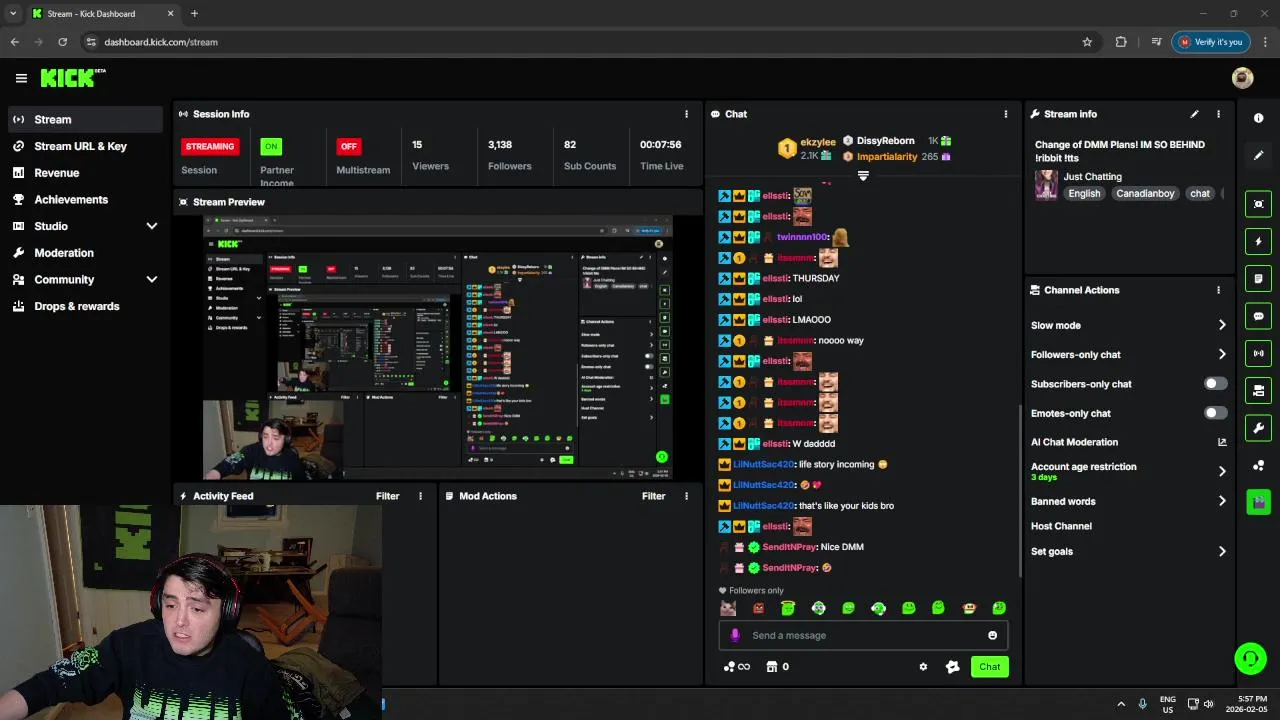Open Mod Actions panel options menu
Viewport: 1280px width, 720px height.
tap(686, 496)
